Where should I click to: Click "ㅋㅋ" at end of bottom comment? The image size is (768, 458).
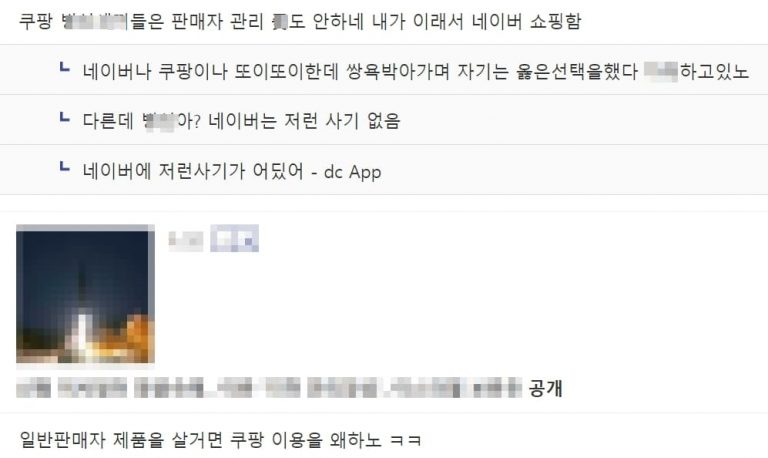(406, 440)
